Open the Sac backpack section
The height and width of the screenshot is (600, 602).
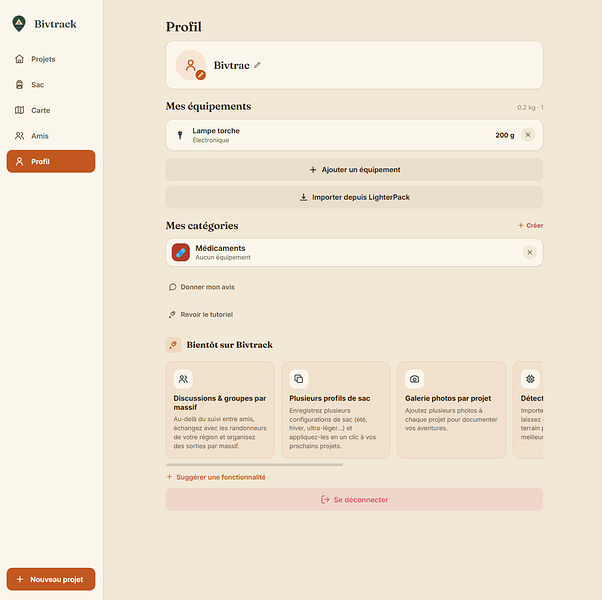point(51,85)
